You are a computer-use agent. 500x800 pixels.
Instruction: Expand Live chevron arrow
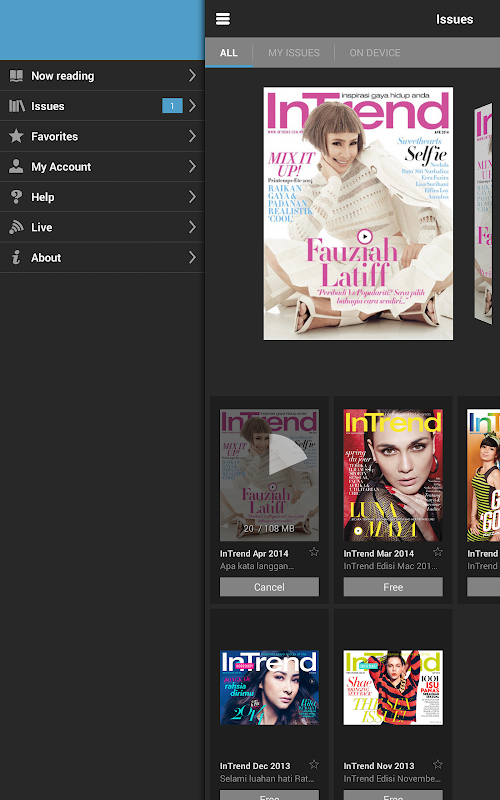click(192, 227)
